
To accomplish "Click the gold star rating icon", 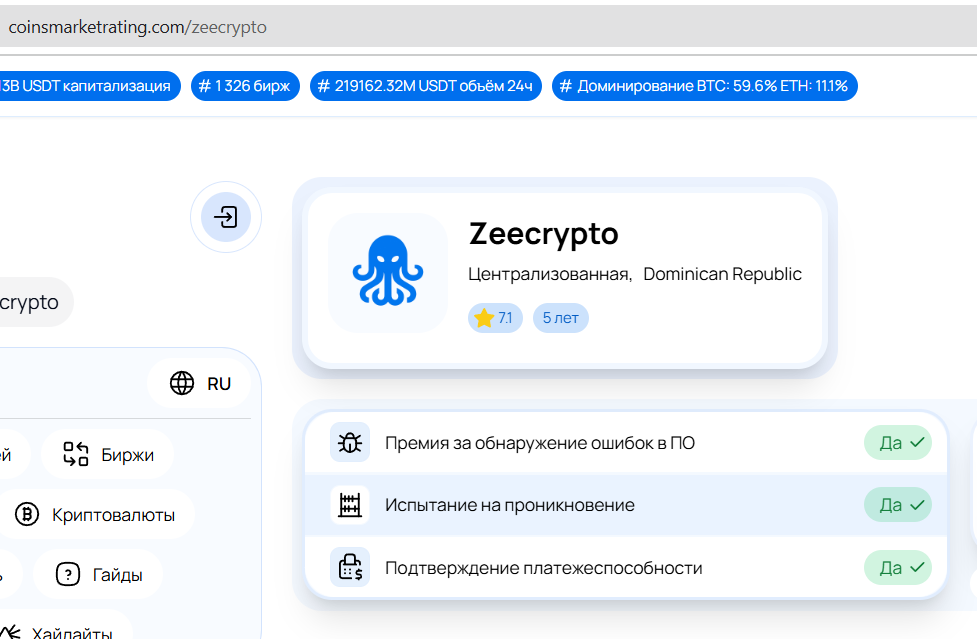I will tap(484, 318).
